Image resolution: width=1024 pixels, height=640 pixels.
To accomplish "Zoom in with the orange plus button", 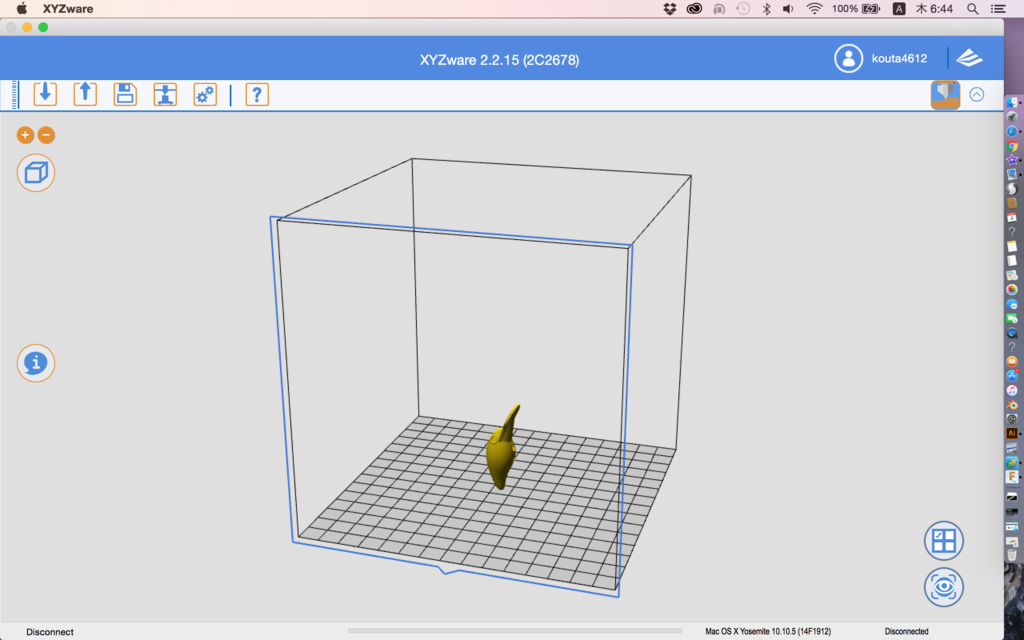I will point(25,135).
